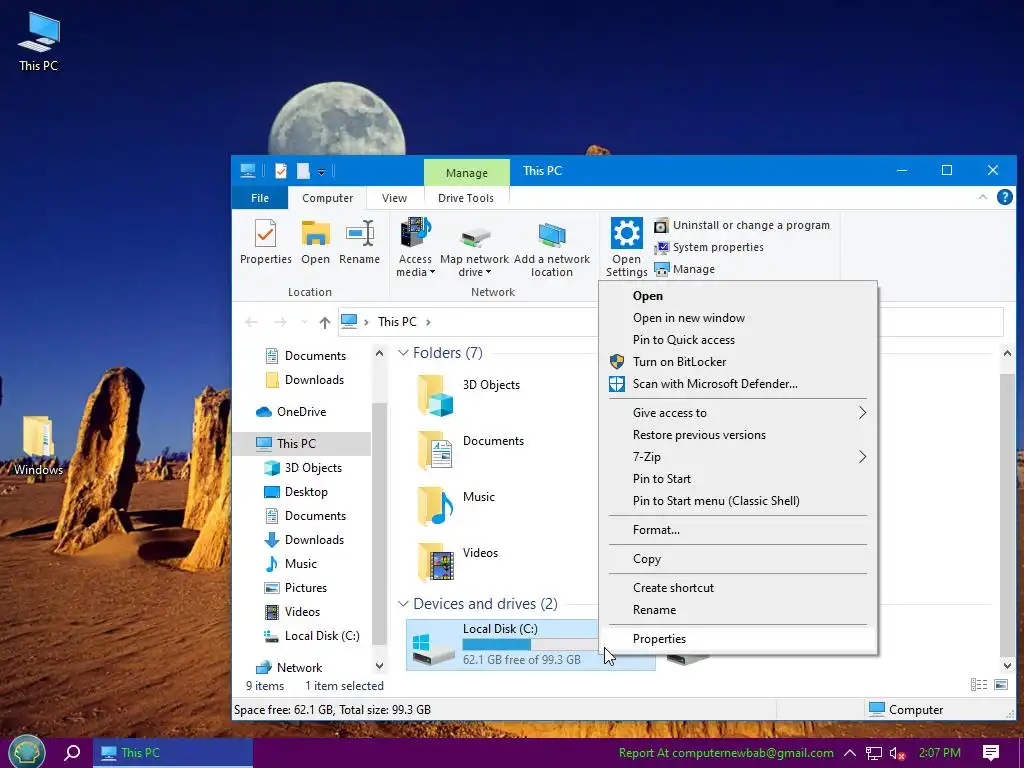Collapse the Folders (7) group
Image resolution: width=1024 pixels, height=768 pixels.
coord(404,353)
